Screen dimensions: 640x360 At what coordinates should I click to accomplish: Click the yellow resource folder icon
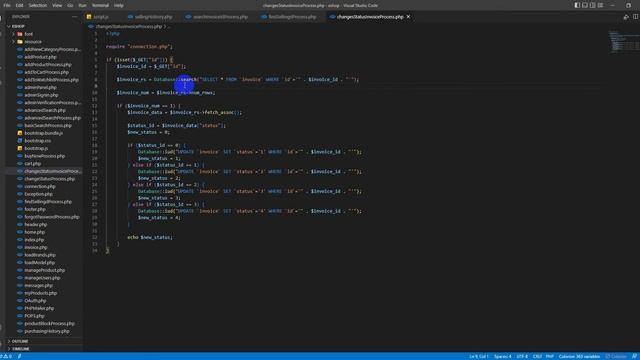tap(20, 42)
